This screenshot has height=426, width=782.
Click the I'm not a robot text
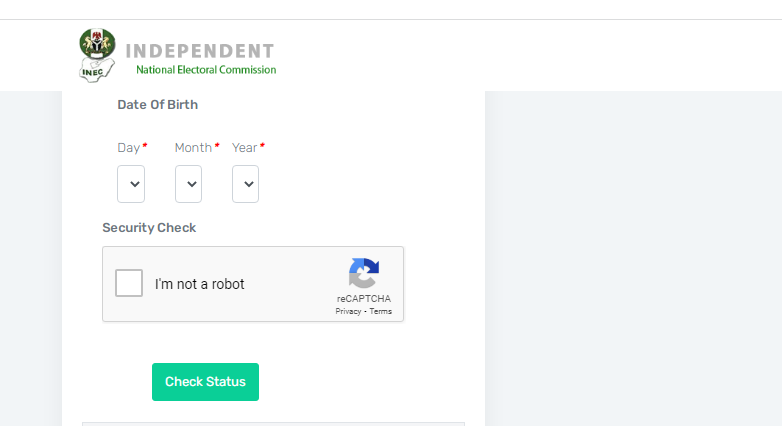[199, 284]
